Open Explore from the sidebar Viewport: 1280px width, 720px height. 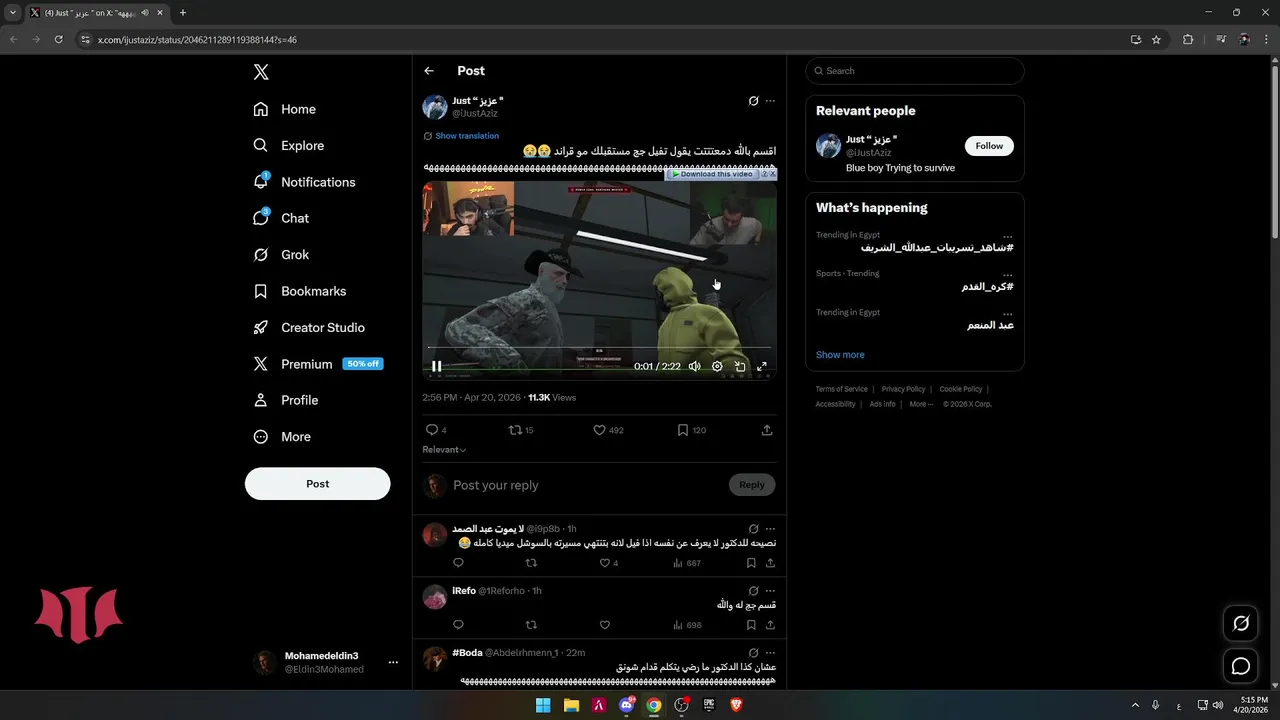point(289,145)
